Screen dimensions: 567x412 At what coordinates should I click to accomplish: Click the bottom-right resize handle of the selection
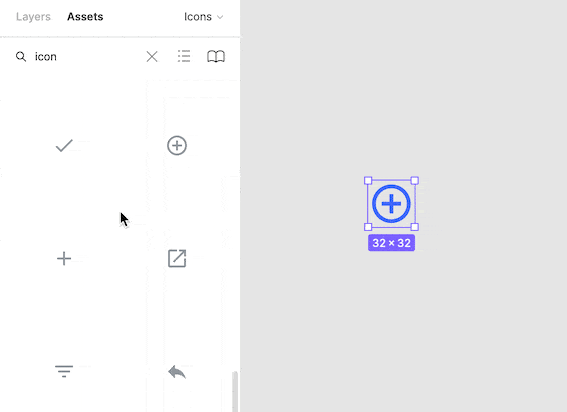pyautogui.click(x=415, y=227)
